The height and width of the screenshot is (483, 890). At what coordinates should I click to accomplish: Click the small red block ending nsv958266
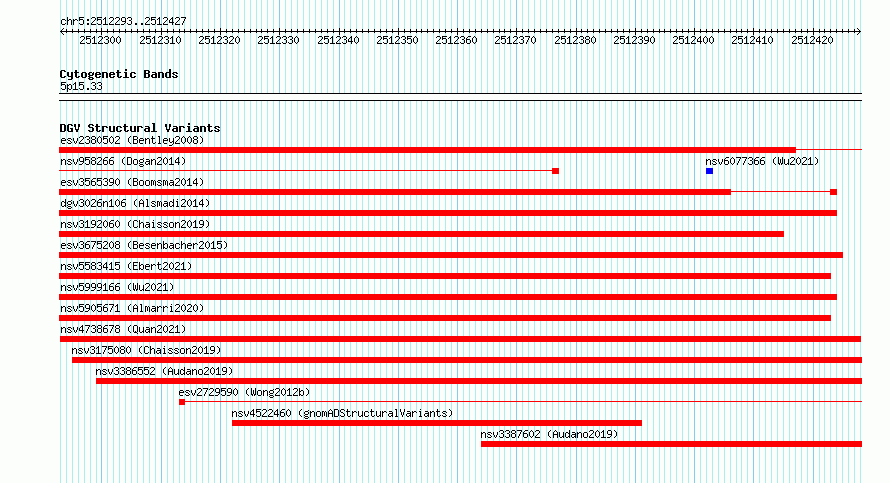coord(556,171)
